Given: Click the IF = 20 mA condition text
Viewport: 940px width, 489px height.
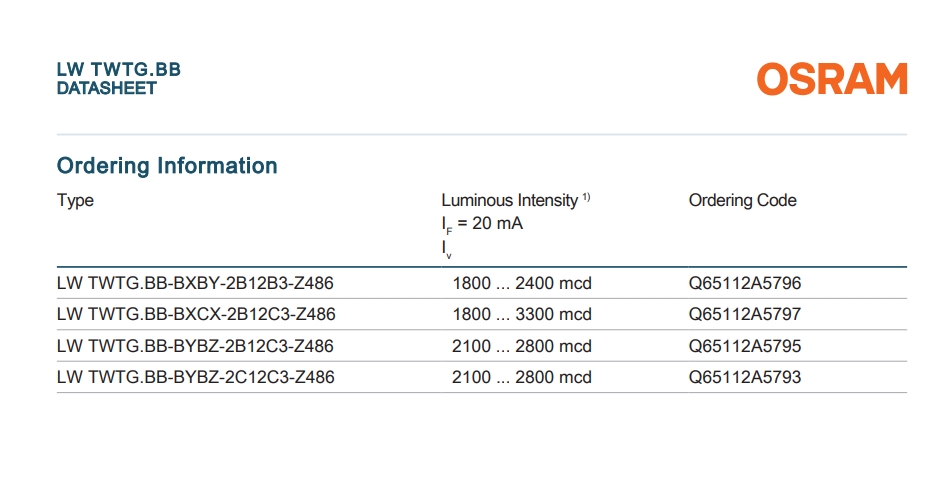Looking at the screenshot, I should pyautogui.click(x=482, y=224).
